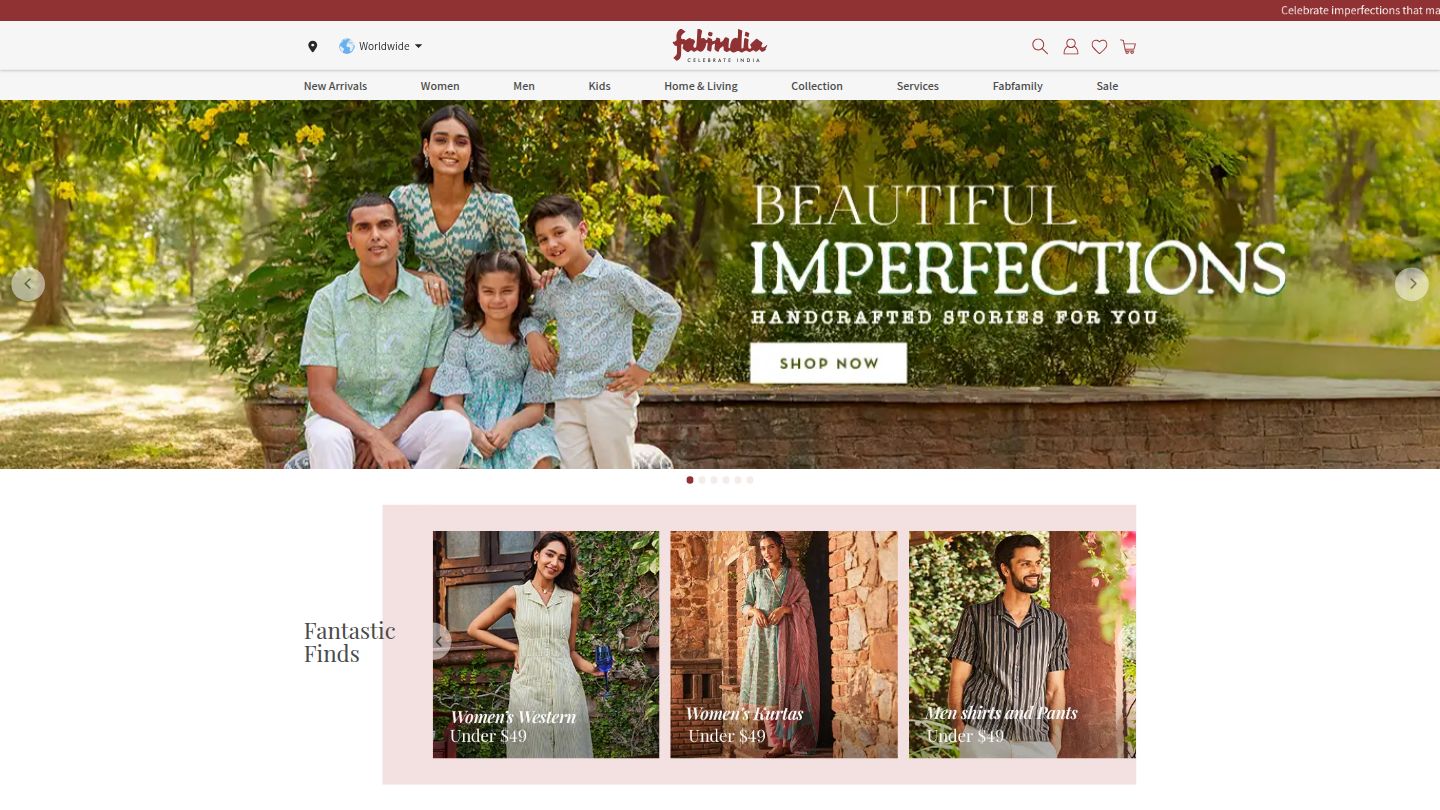Open the Home & Living menu
Image resolution: width=1440 pixels, height=810 pixels.
pos(701,86)
